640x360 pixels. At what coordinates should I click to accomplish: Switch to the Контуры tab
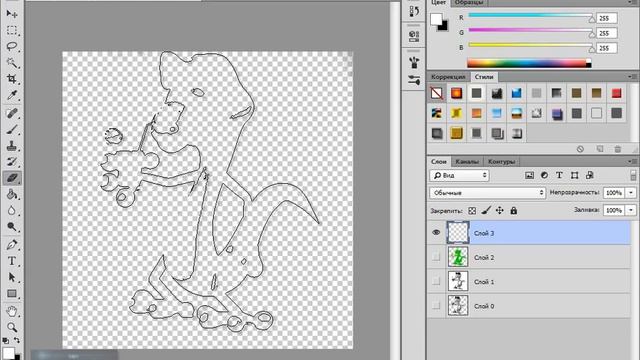pyautogui.click(x=502, y=162)
